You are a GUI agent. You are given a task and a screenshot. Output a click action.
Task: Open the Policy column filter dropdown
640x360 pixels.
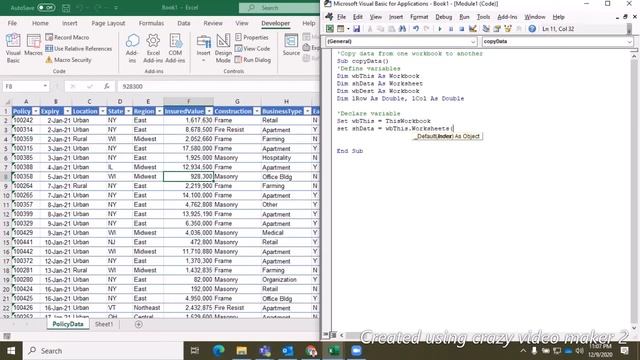(36, 111)
